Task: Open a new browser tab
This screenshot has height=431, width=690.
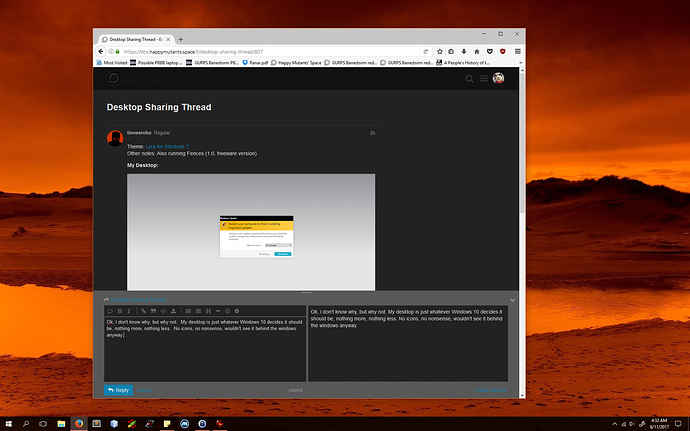Action: (x=180, y=40)
